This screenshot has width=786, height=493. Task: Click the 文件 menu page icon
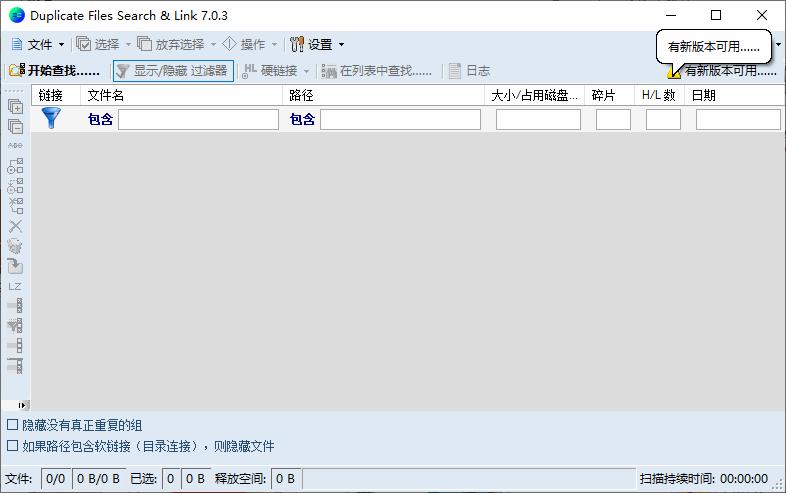(x=17, y=44)
